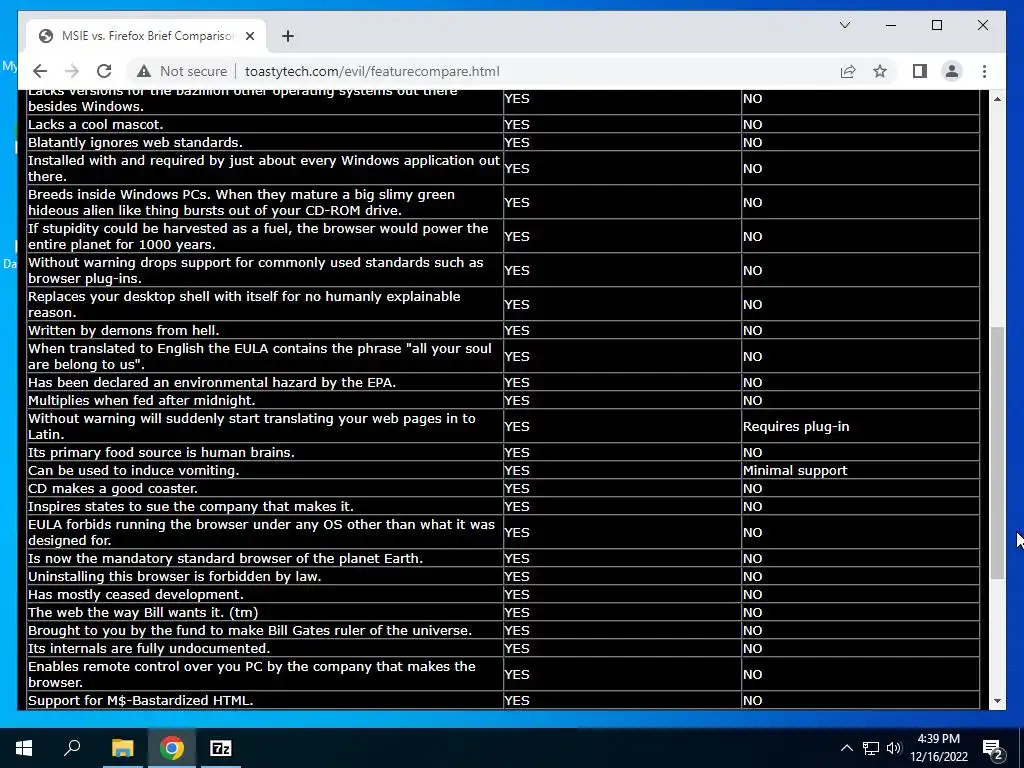Click "Without warning drops support" row text
The width and height of the screenshot is (1024, 768).
point(256,270)
